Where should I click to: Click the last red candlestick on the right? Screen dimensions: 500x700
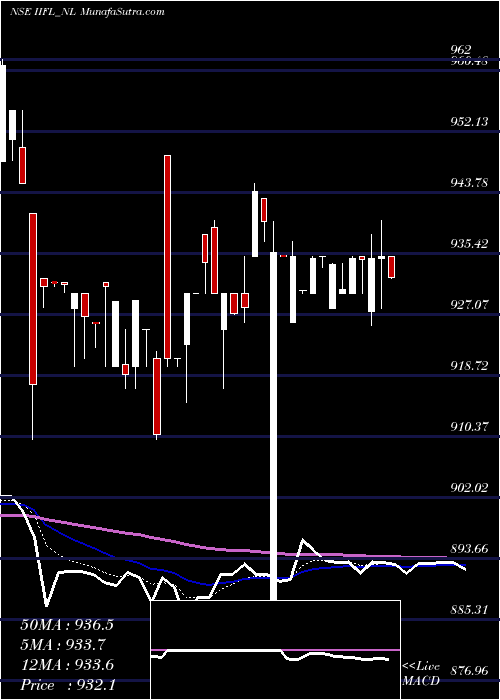tap(391, 267)
